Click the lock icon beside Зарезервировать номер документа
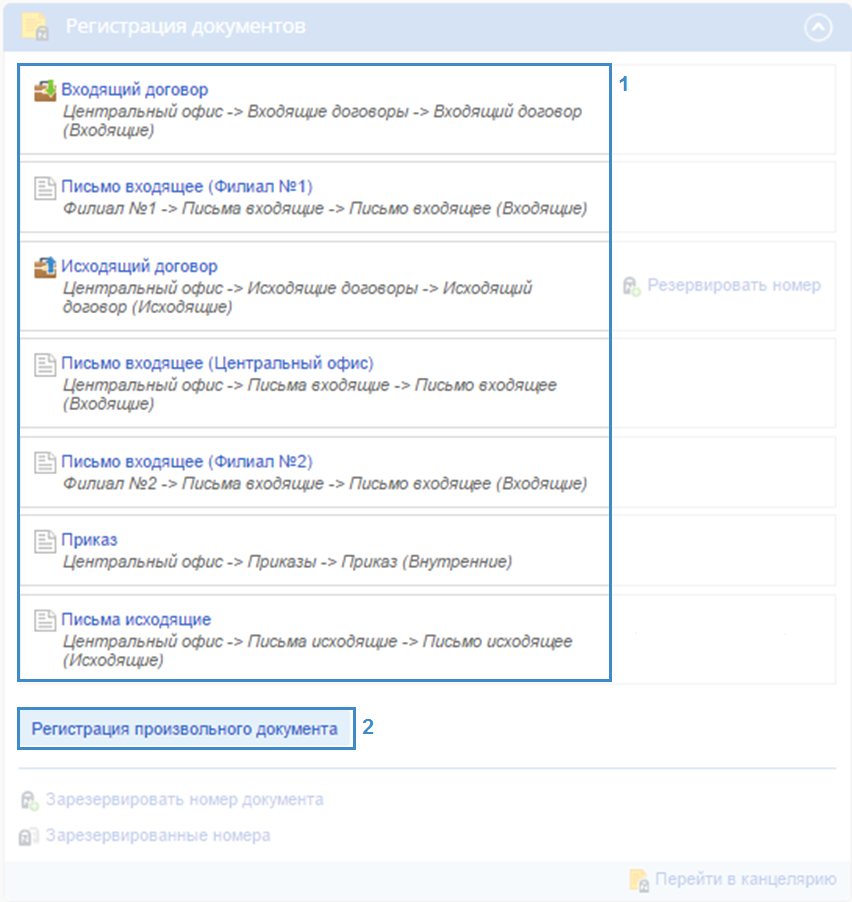The width and height of the screenshot is (852, 902). [x=29, y=800]
